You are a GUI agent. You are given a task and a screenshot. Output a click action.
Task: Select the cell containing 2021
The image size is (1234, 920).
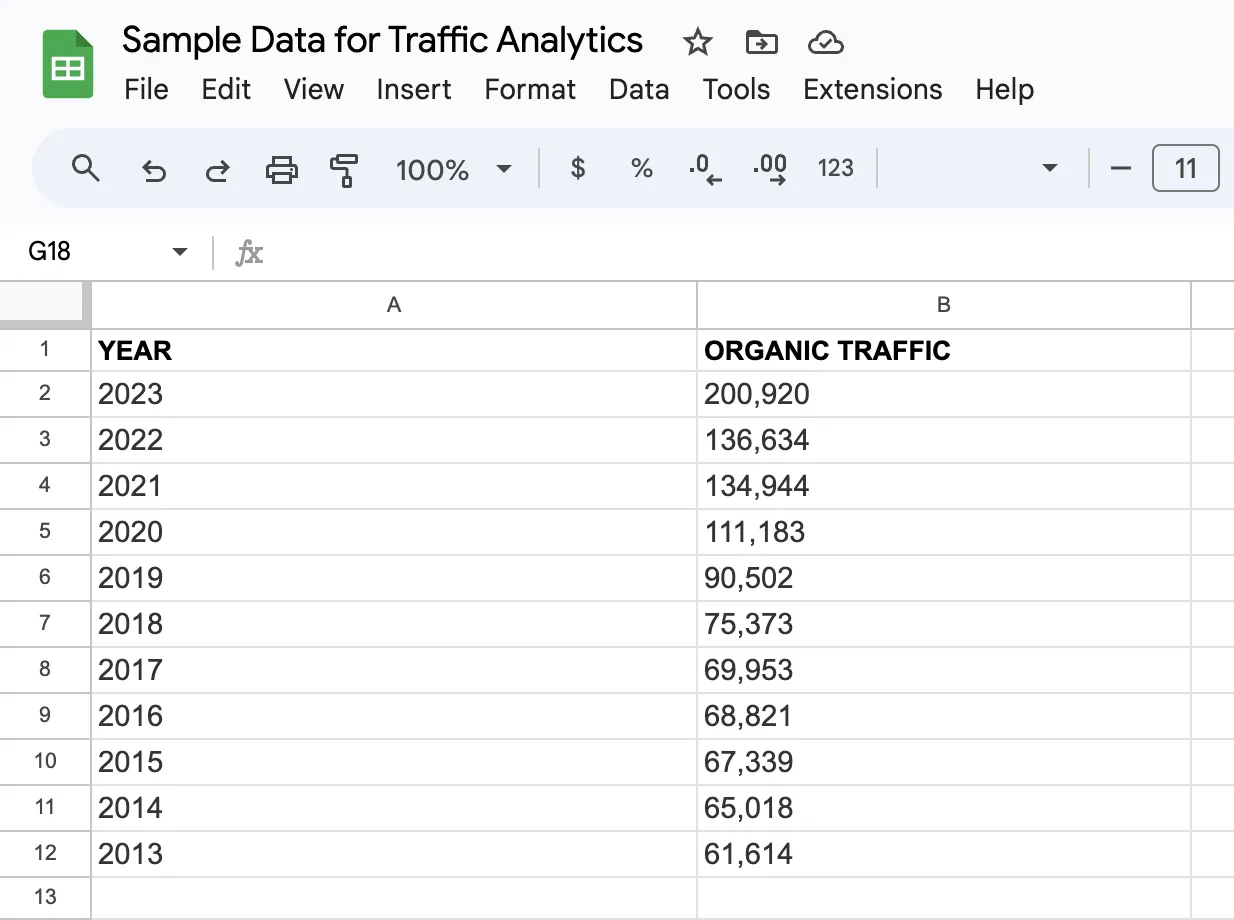(x=394, y=486)
